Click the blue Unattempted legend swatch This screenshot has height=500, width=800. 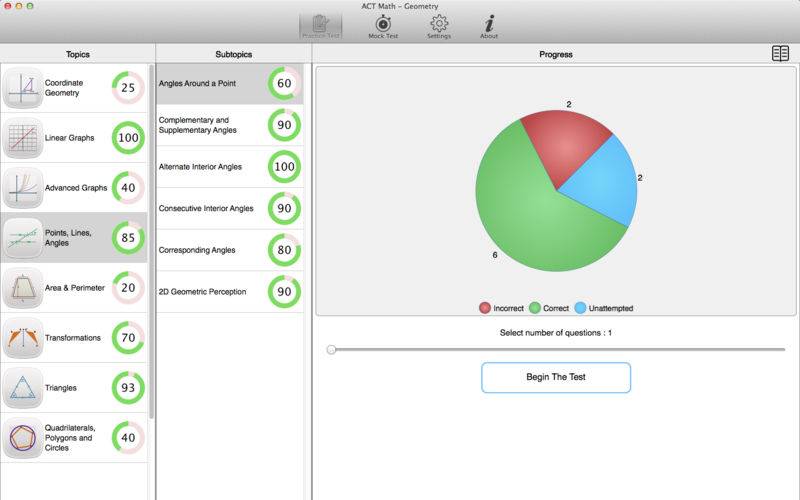pos(580,308)
